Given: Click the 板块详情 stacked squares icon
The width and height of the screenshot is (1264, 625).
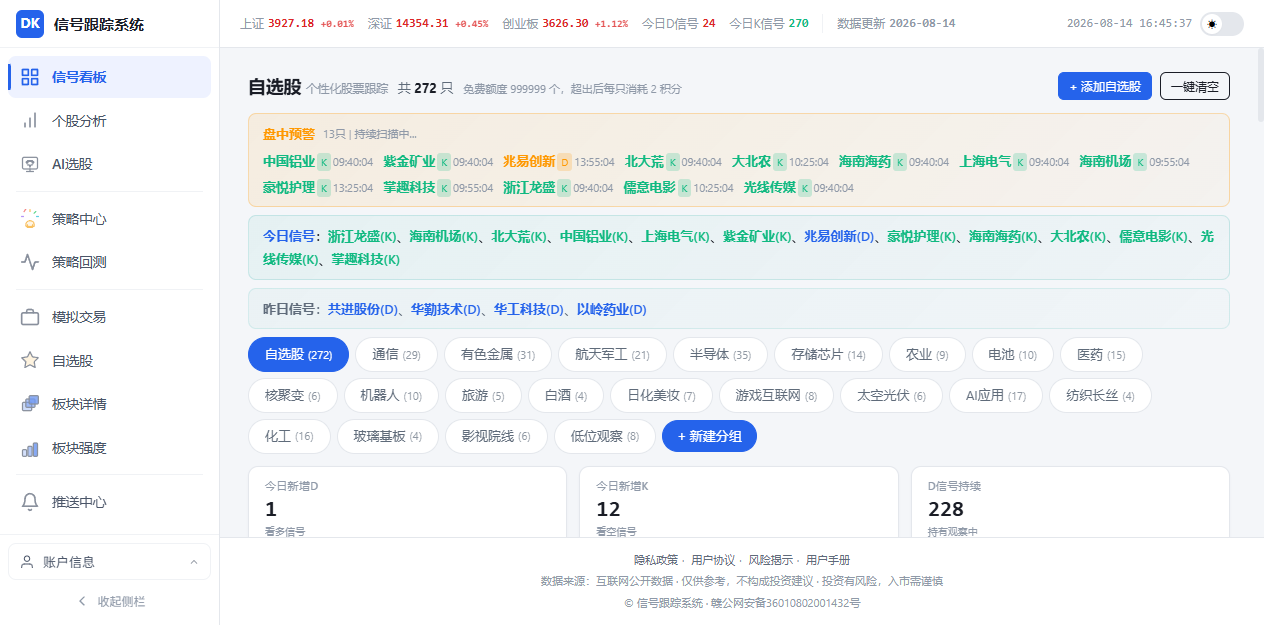Looking at the screenshot, I should click(30, 404).
